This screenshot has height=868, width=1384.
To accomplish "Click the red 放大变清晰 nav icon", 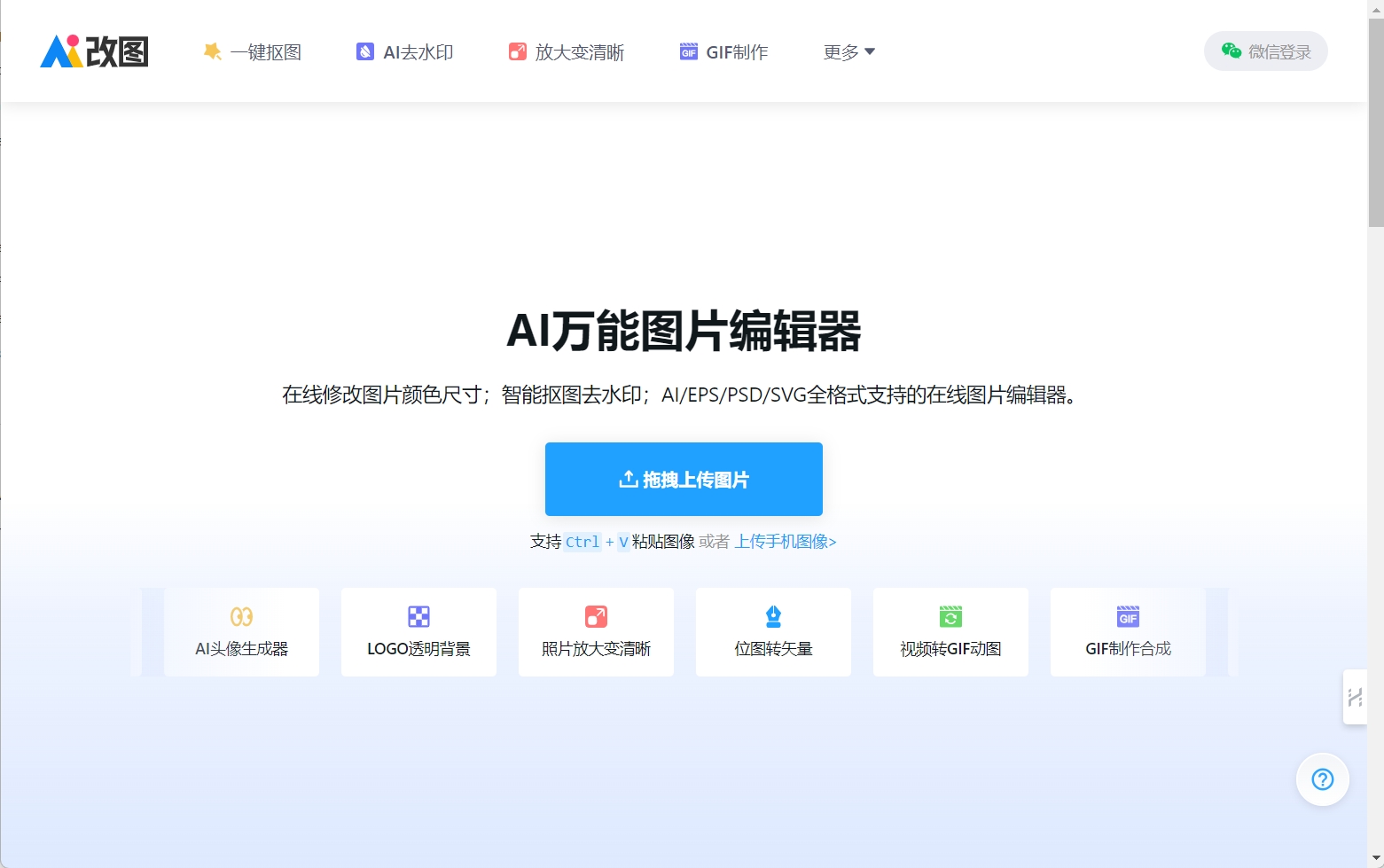I will click(x=517, y=51).
